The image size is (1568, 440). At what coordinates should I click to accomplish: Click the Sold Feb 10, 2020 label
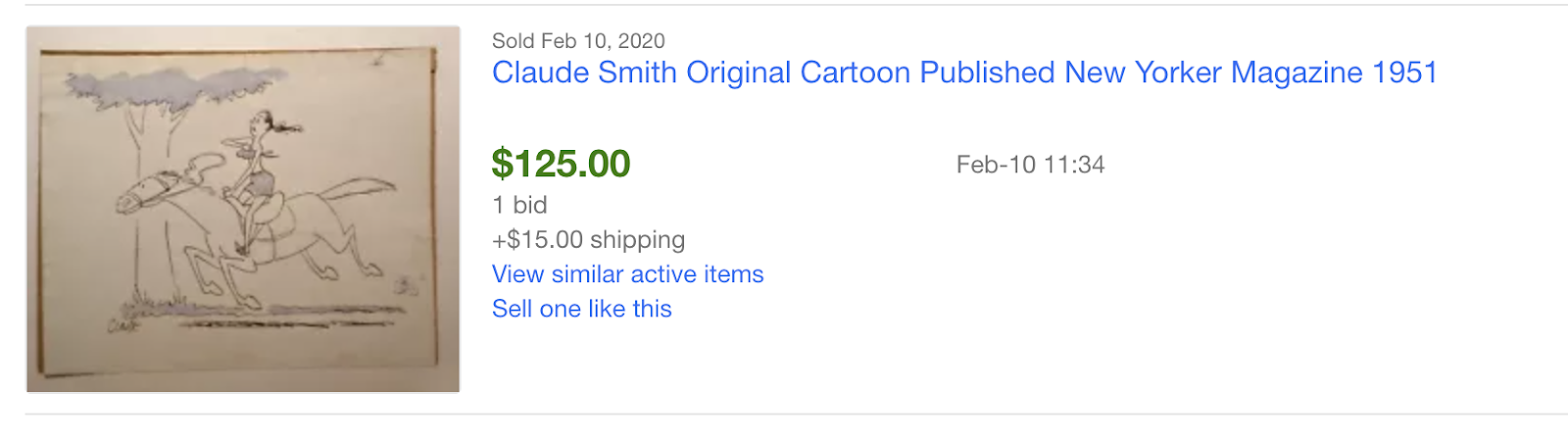click(x=578, y=41)
